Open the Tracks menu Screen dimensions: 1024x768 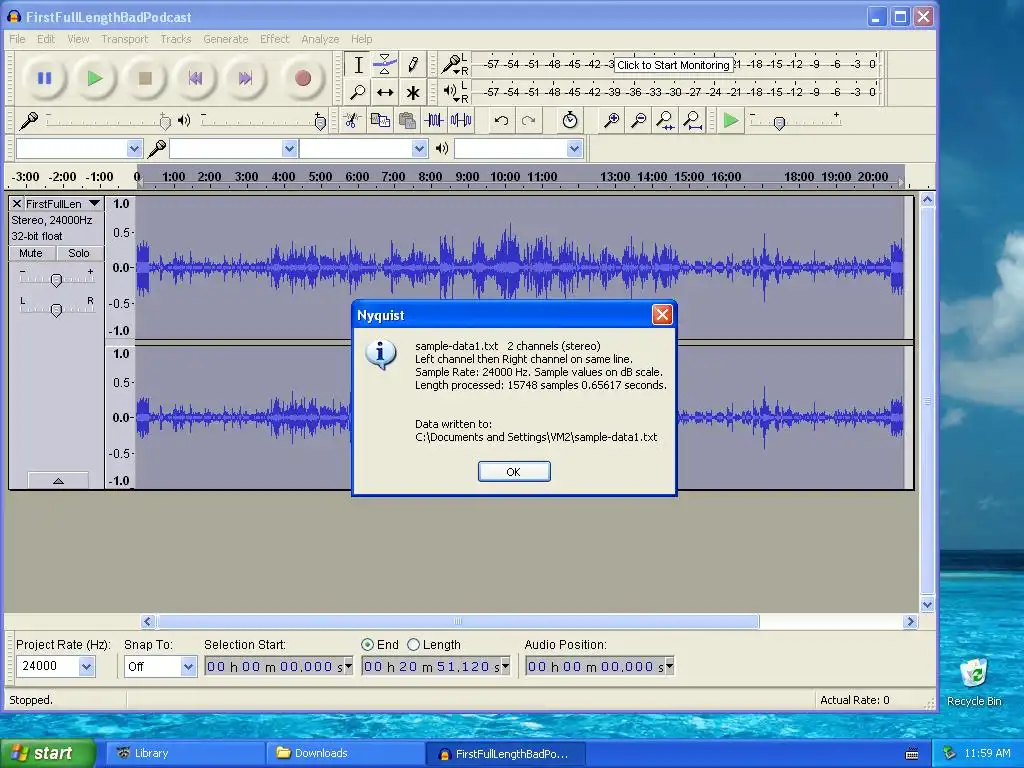(x=176, y=39)
